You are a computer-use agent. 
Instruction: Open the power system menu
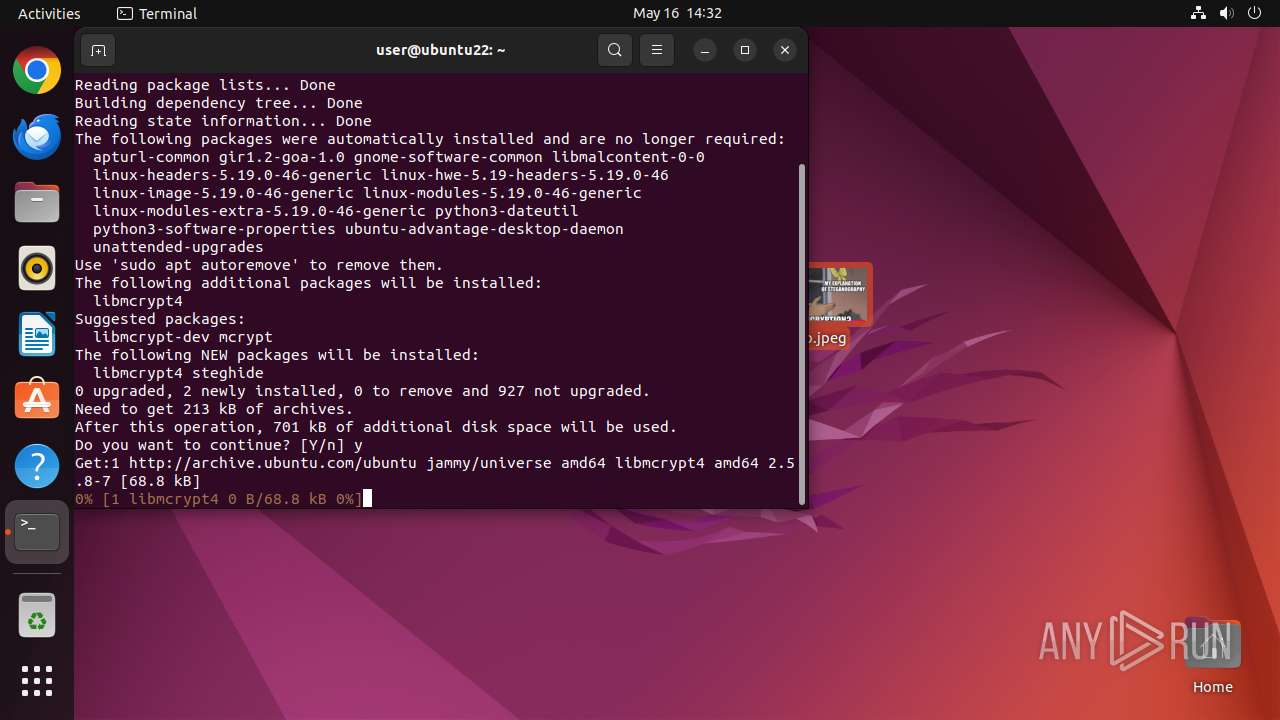point(1255,13)
